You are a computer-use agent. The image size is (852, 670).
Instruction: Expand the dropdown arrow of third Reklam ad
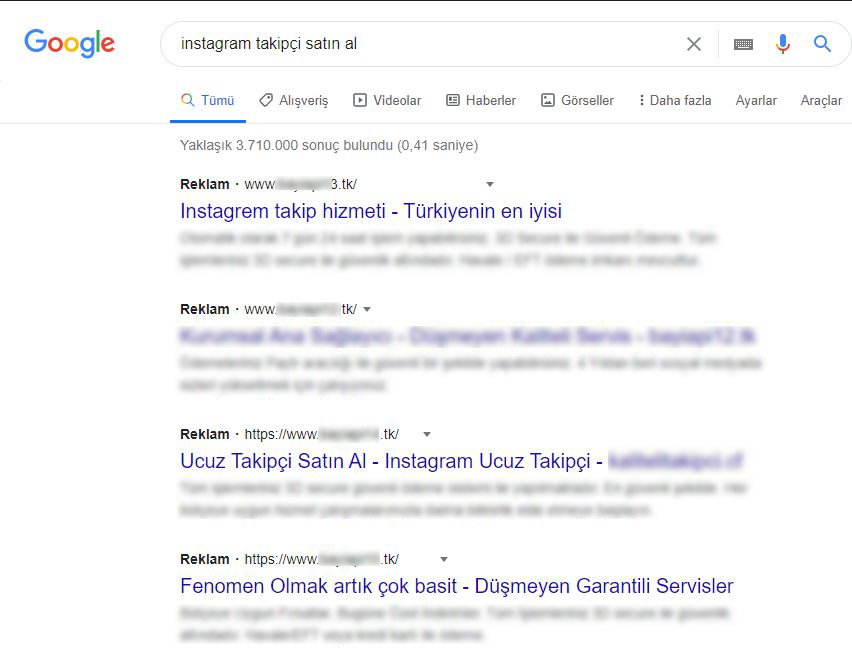pyautogui.click(x=427, y=435)
